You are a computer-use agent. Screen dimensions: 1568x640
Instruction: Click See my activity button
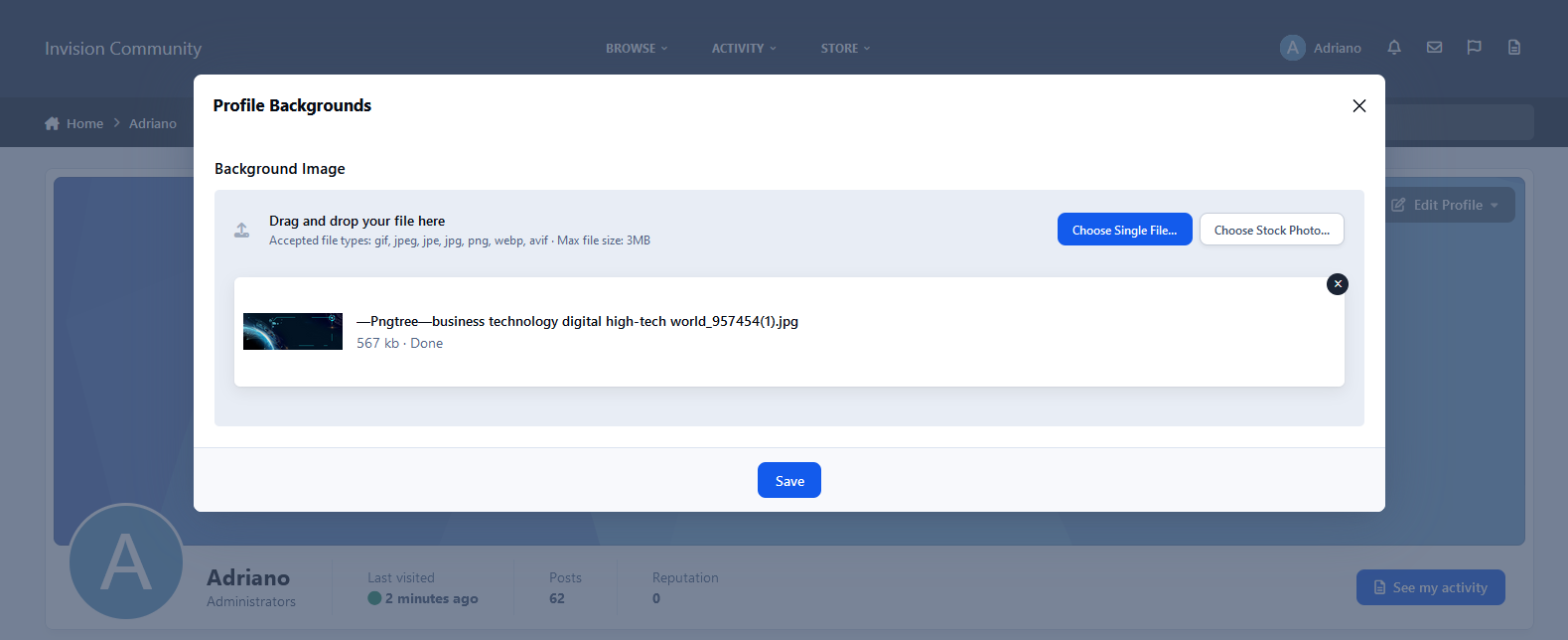[x=1430, y=587]
